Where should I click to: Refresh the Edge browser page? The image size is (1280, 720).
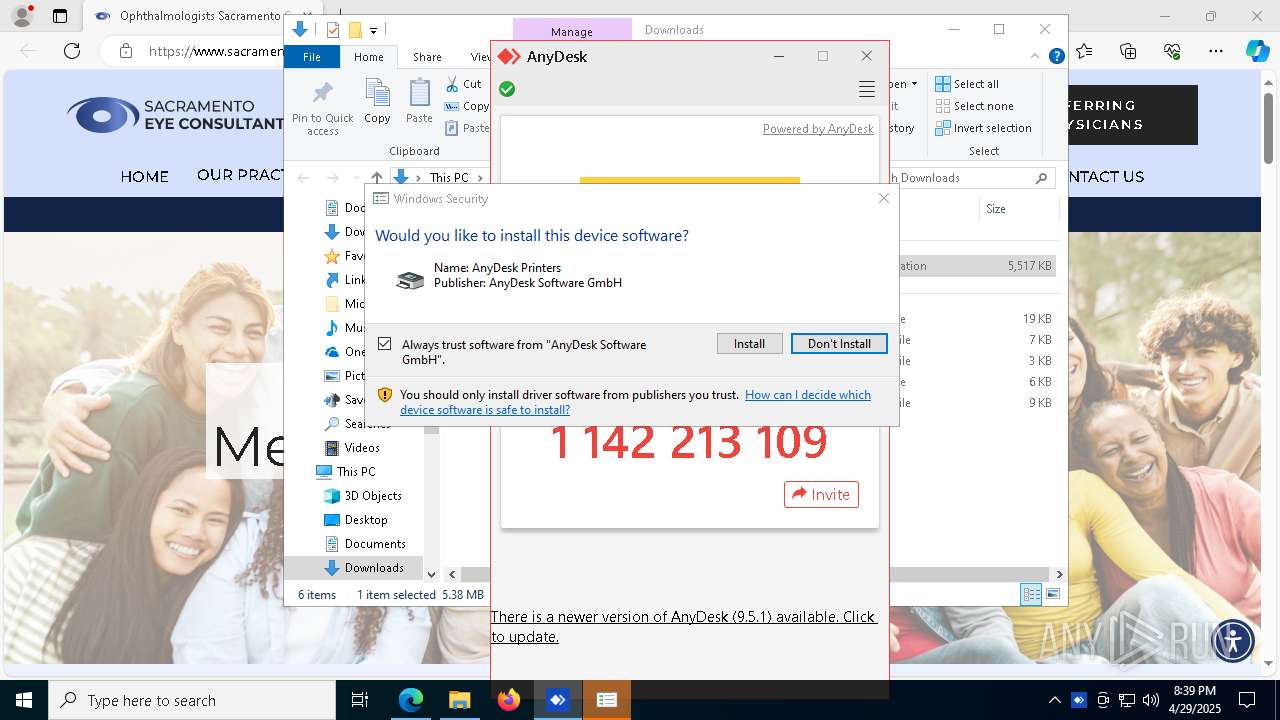(72, 51)
